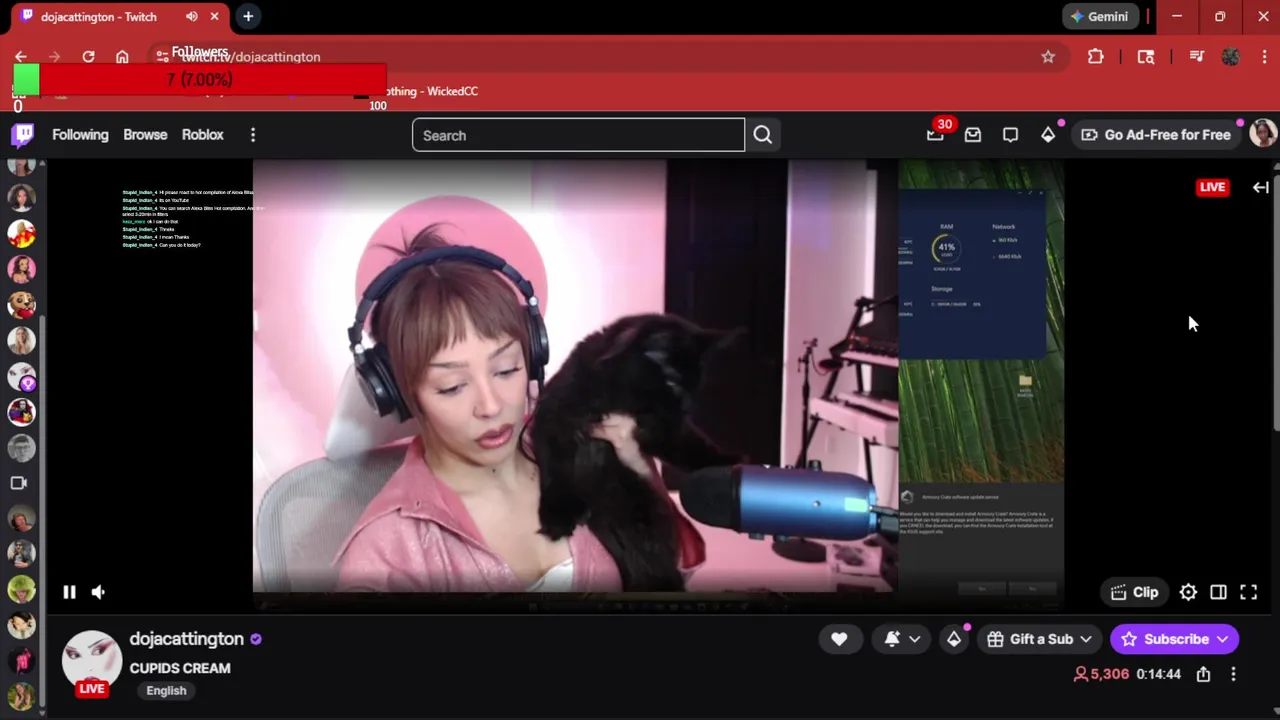The width and height of the screenshot is (1280, 720).
Task: Click the address bar URL
Action: [251, 57]
